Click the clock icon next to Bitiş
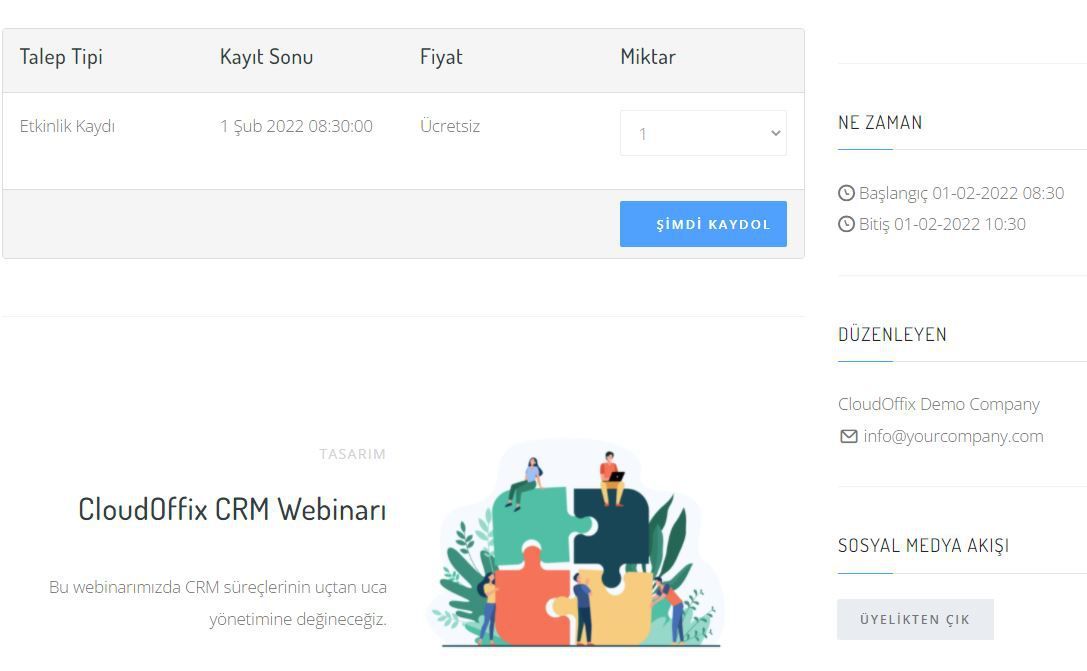1087x671 pixels. [x=846, y=224]
